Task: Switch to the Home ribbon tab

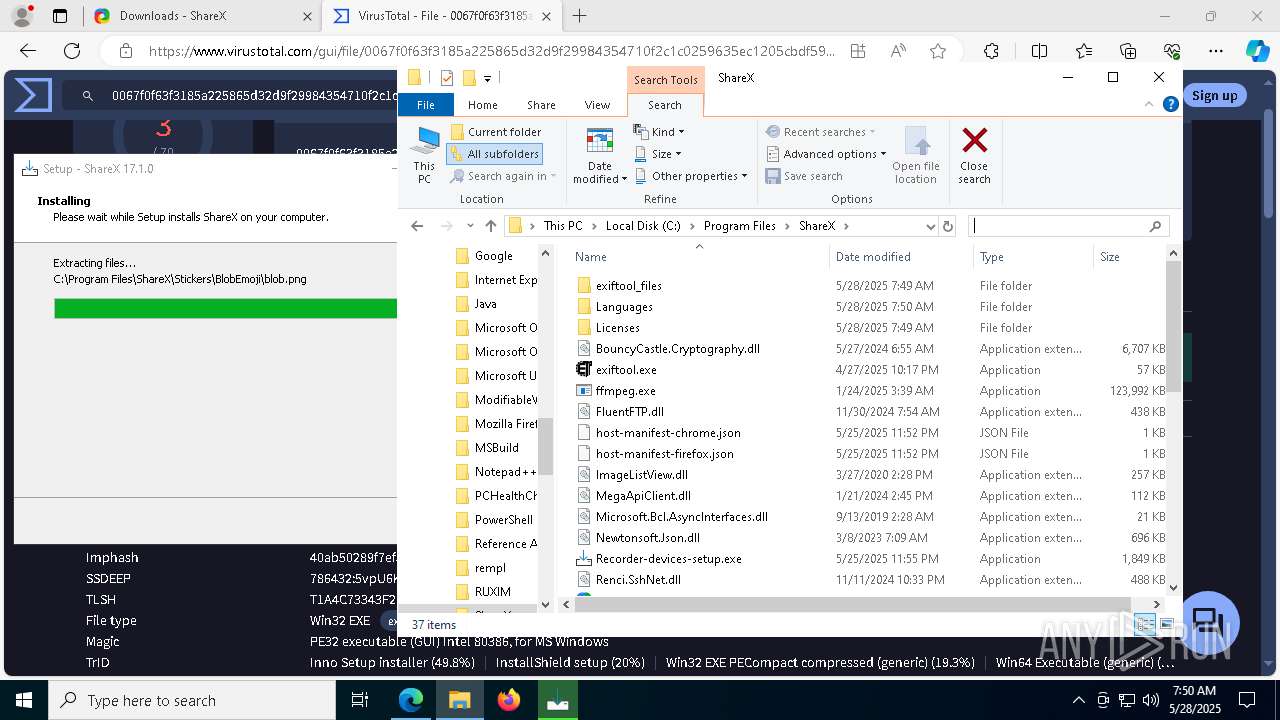Action: coord(482,105)
